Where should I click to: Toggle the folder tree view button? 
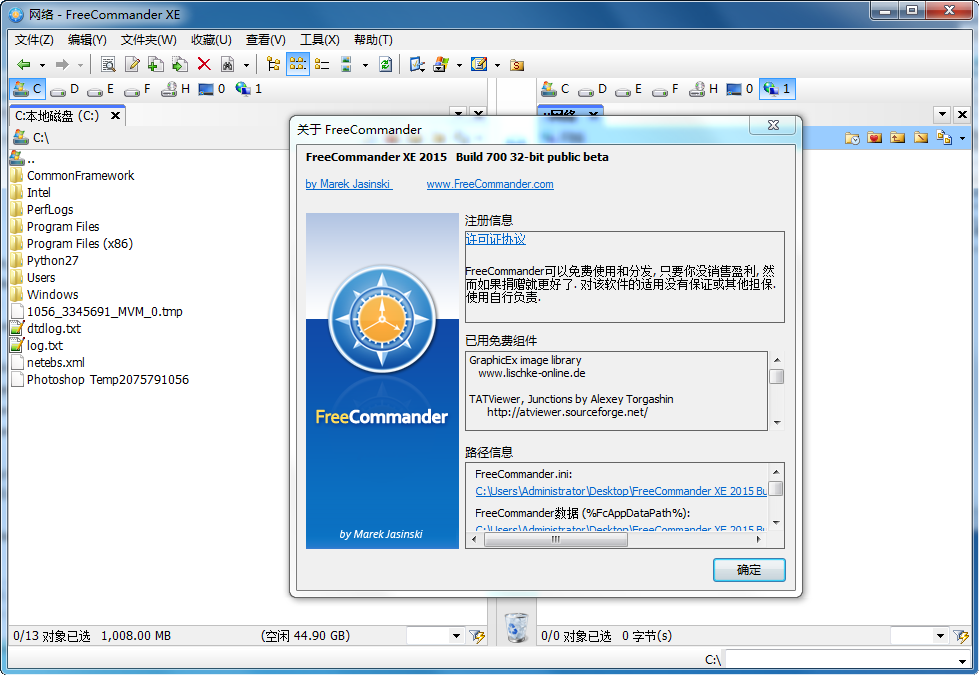pos(273,64)
